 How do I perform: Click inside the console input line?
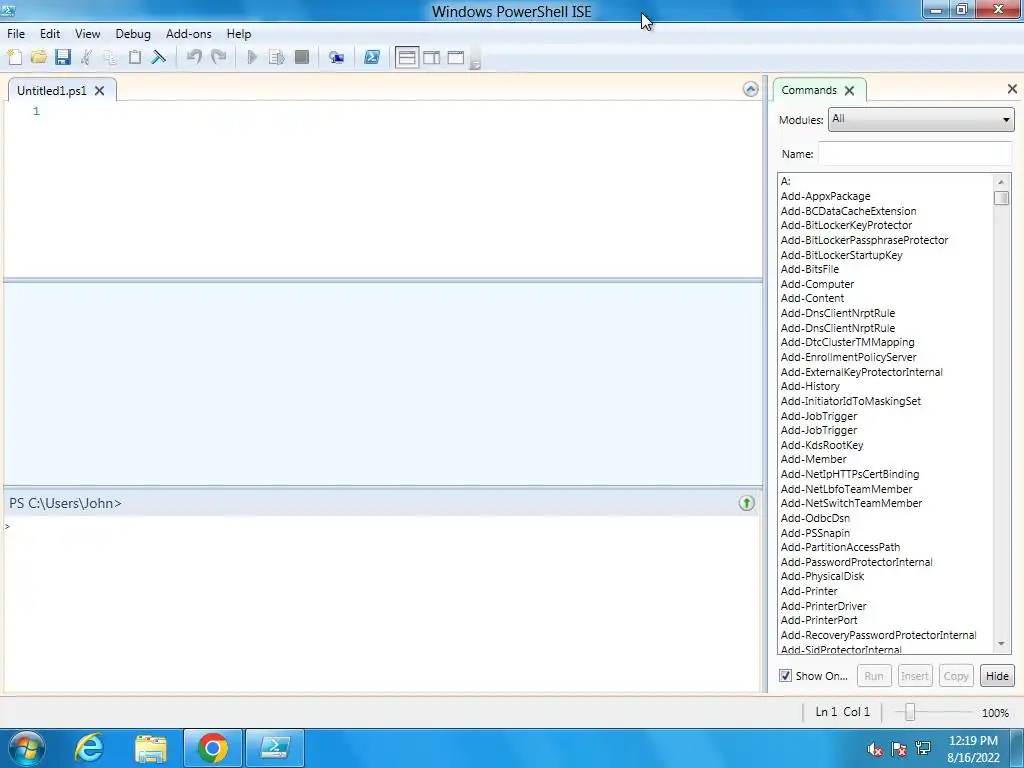click(382, 526)
